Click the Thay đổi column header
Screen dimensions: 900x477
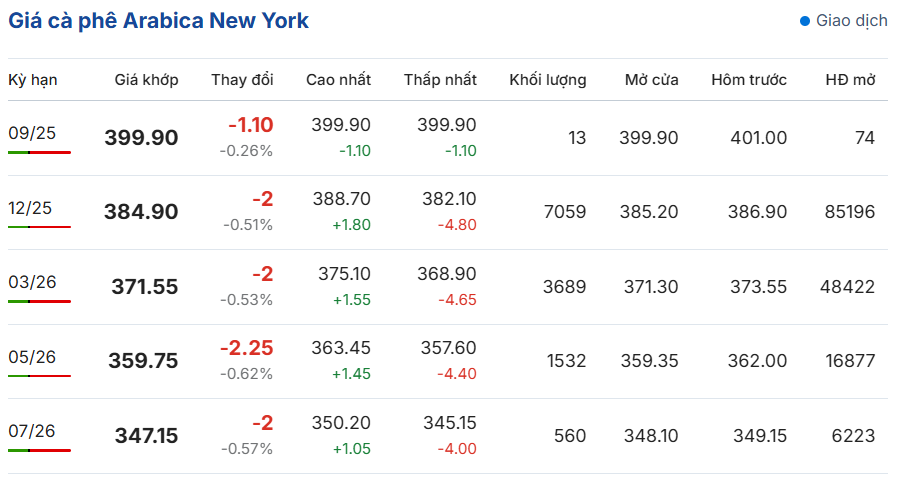[242, 80]
